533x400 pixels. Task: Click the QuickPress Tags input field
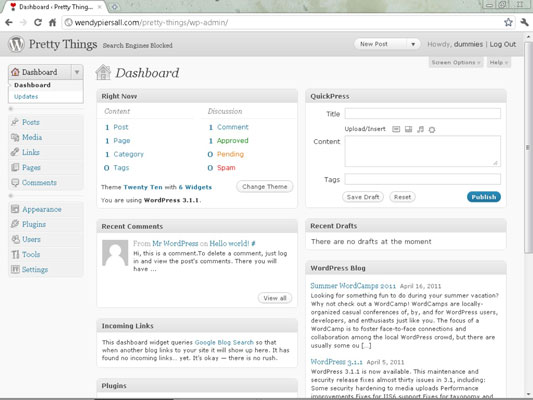423,179
